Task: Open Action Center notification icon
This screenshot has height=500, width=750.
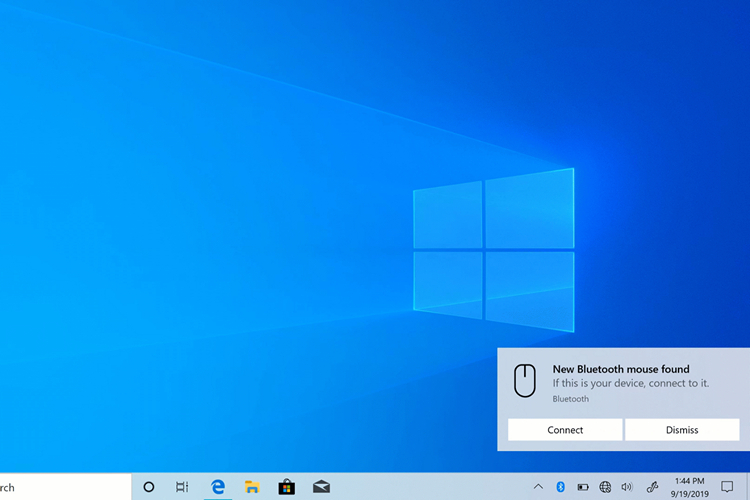Action: coord(727,487)
